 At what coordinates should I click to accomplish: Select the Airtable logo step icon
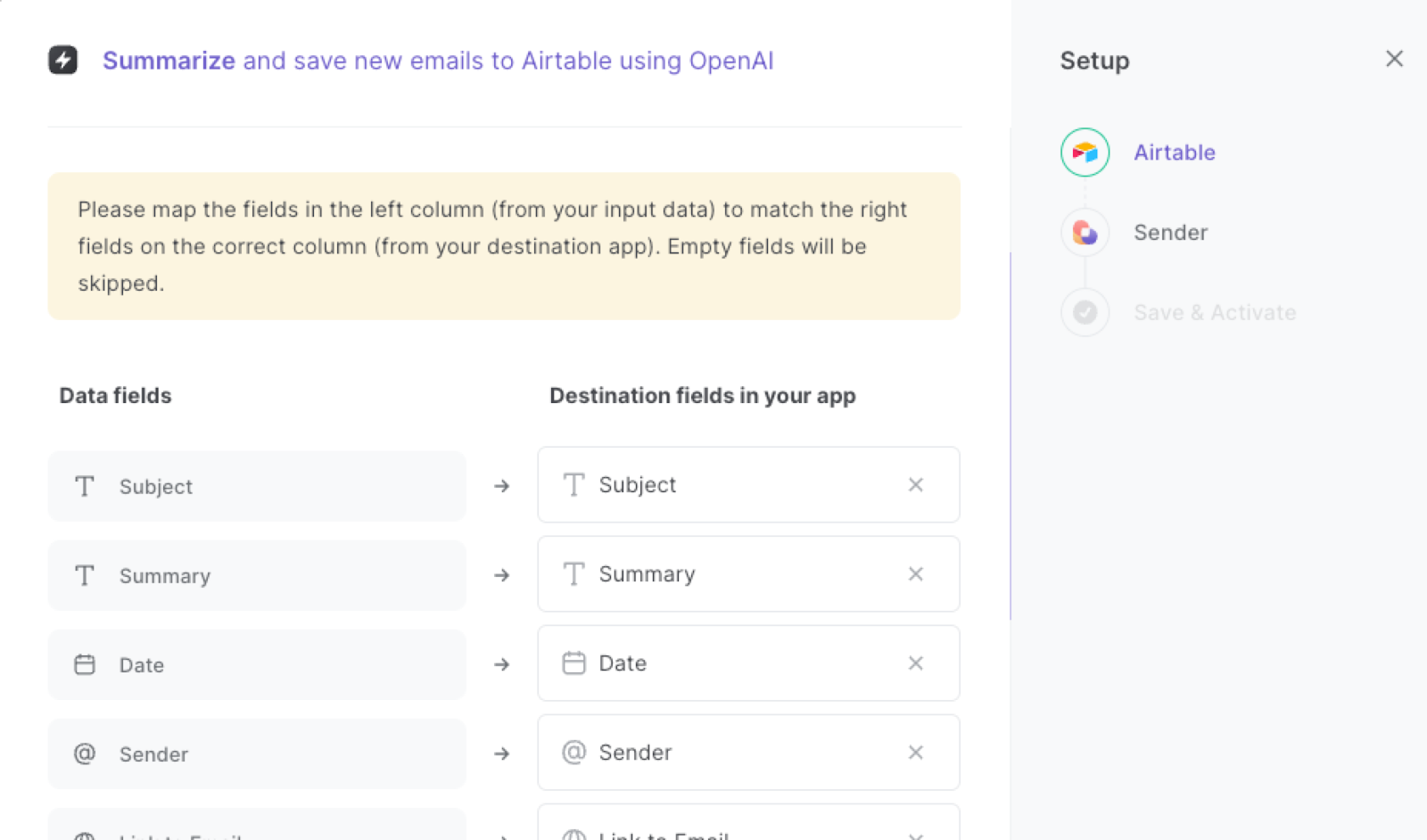pos(1085,152)
